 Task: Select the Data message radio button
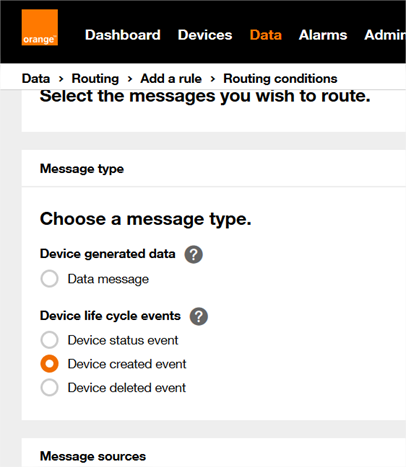(49, 279)
